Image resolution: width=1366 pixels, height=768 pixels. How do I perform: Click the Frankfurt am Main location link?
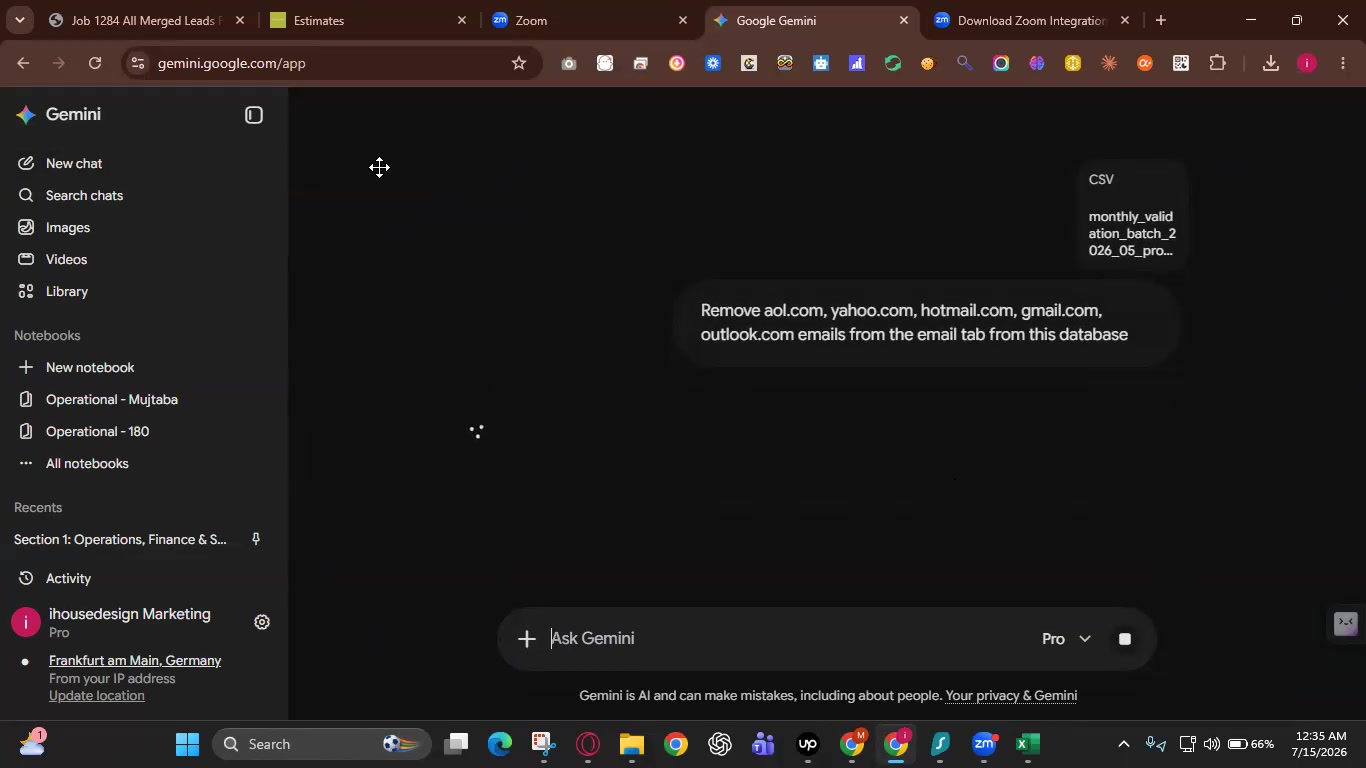(x=135, y=660)
